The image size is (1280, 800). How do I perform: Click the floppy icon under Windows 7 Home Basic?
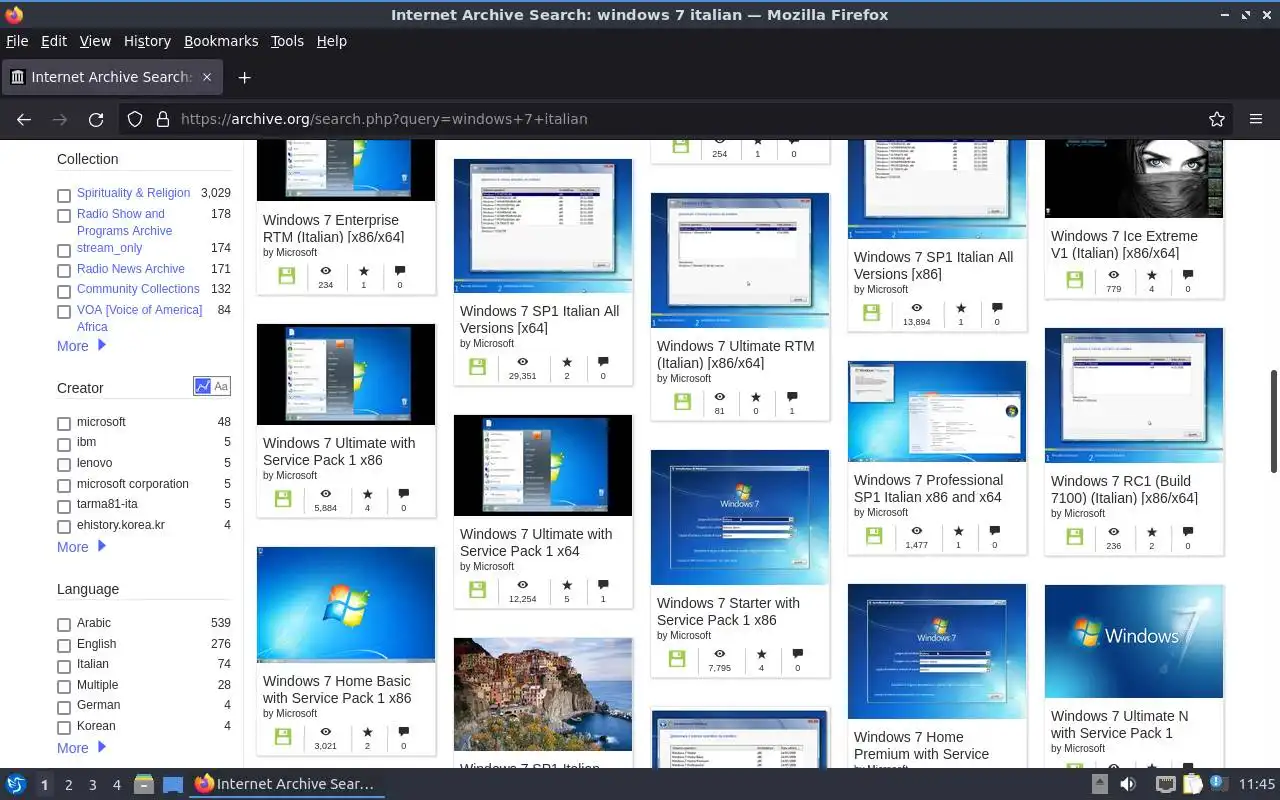(x=283, y=737)
